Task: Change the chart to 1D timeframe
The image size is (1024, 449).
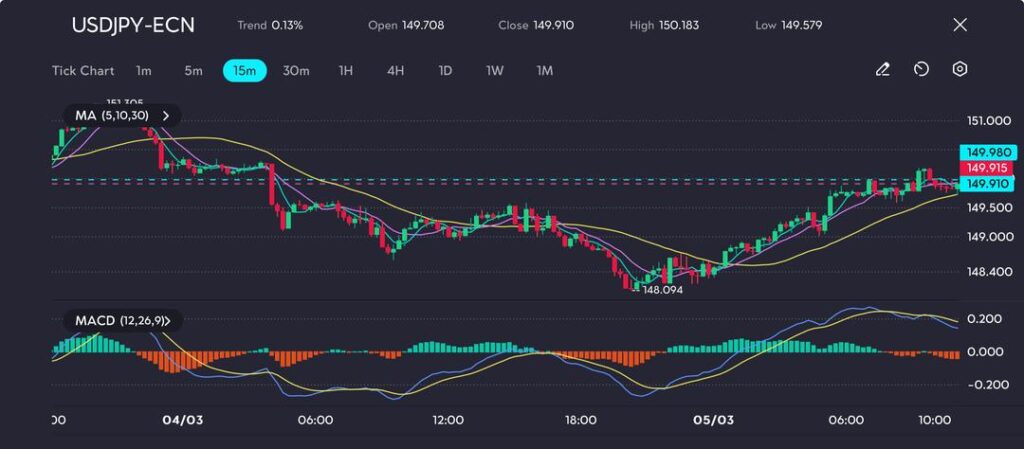Action: pos(446,71)
